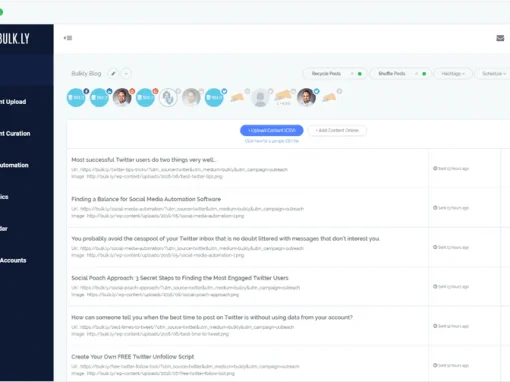Open the mail envelope icon in header
This screenshot has width=510, height=382.
coord(500,38)
